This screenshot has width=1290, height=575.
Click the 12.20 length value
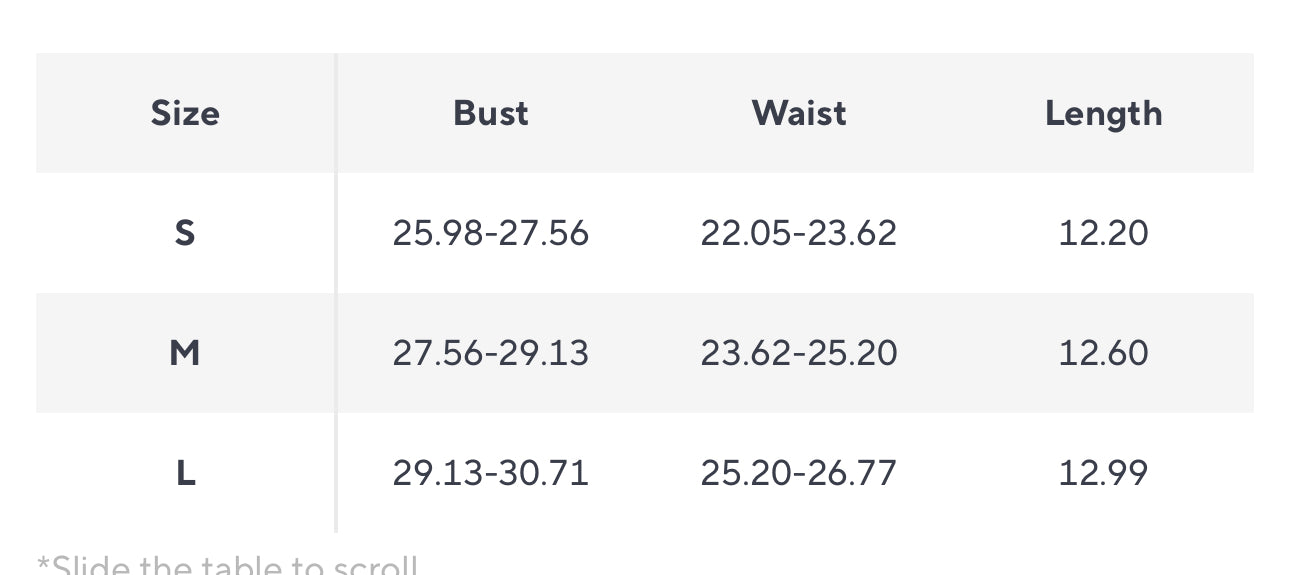click(x=1103, y=233)
